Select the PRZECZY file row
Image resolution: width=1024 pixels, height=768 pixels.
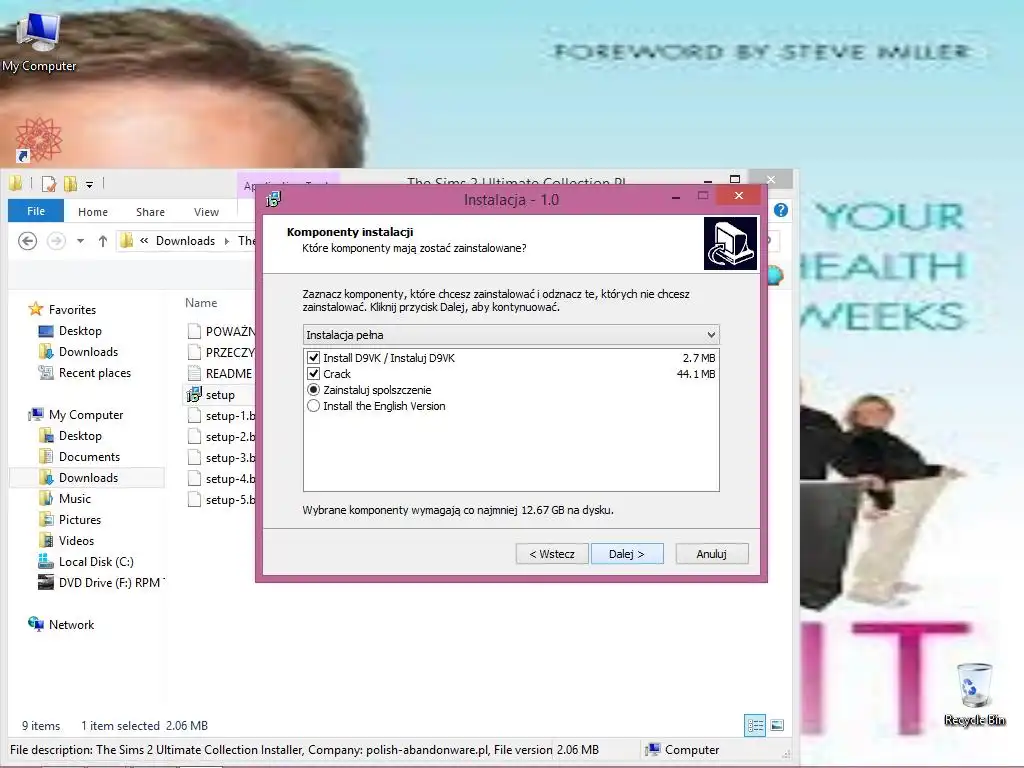pos(221,352)
